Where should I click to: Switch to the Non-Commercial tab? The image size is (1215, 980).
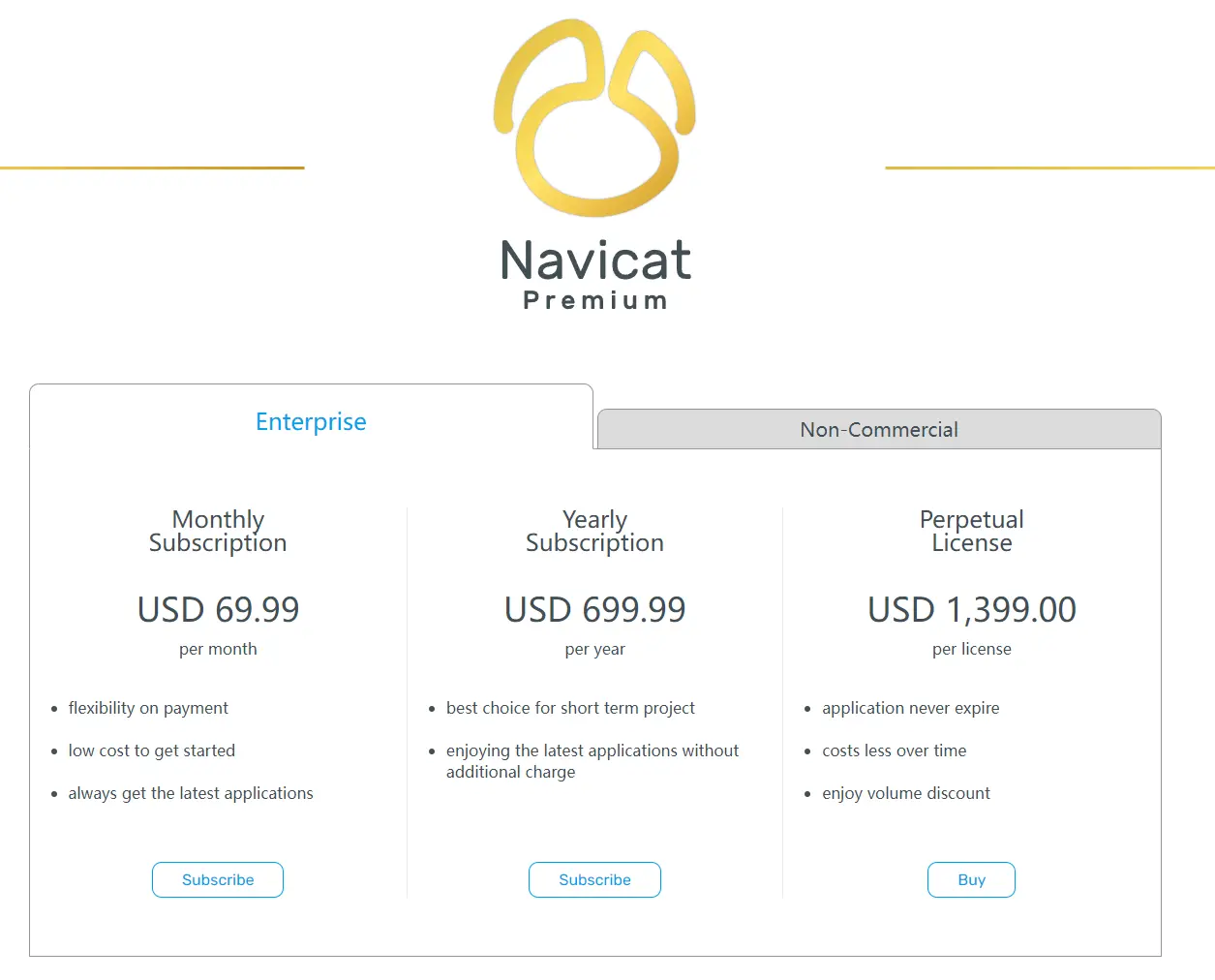pos(878,430)
